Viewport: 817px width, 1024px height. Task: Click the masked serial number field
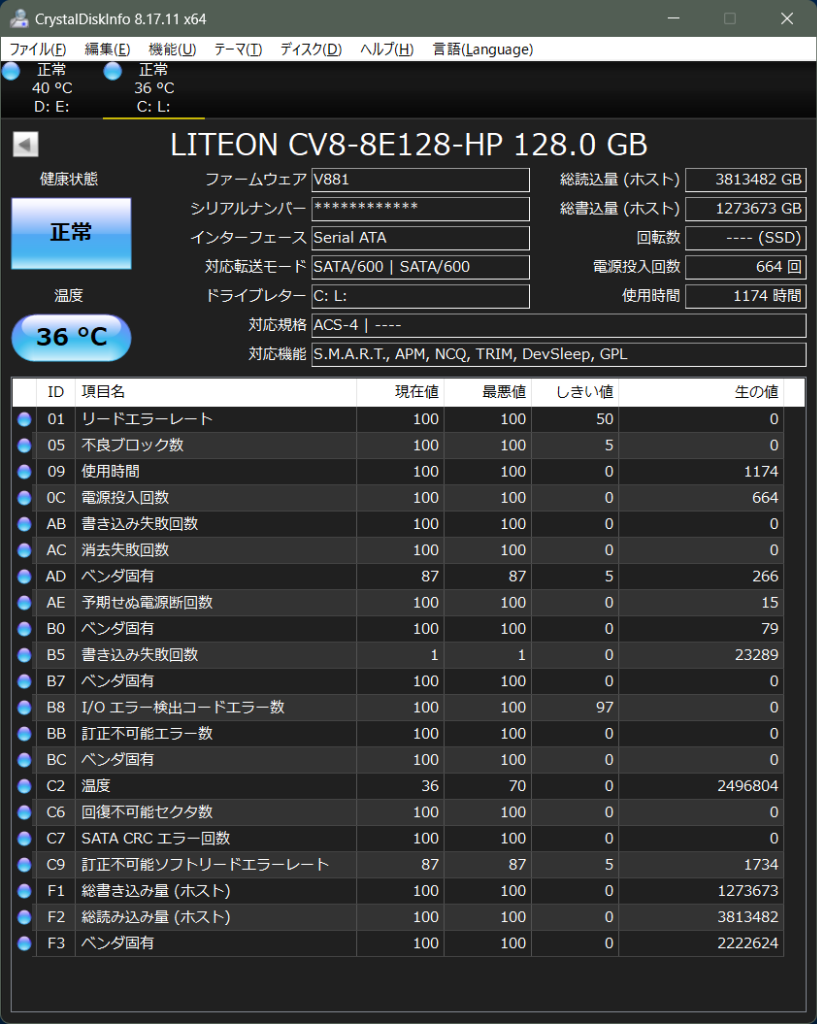coord(420,208)
